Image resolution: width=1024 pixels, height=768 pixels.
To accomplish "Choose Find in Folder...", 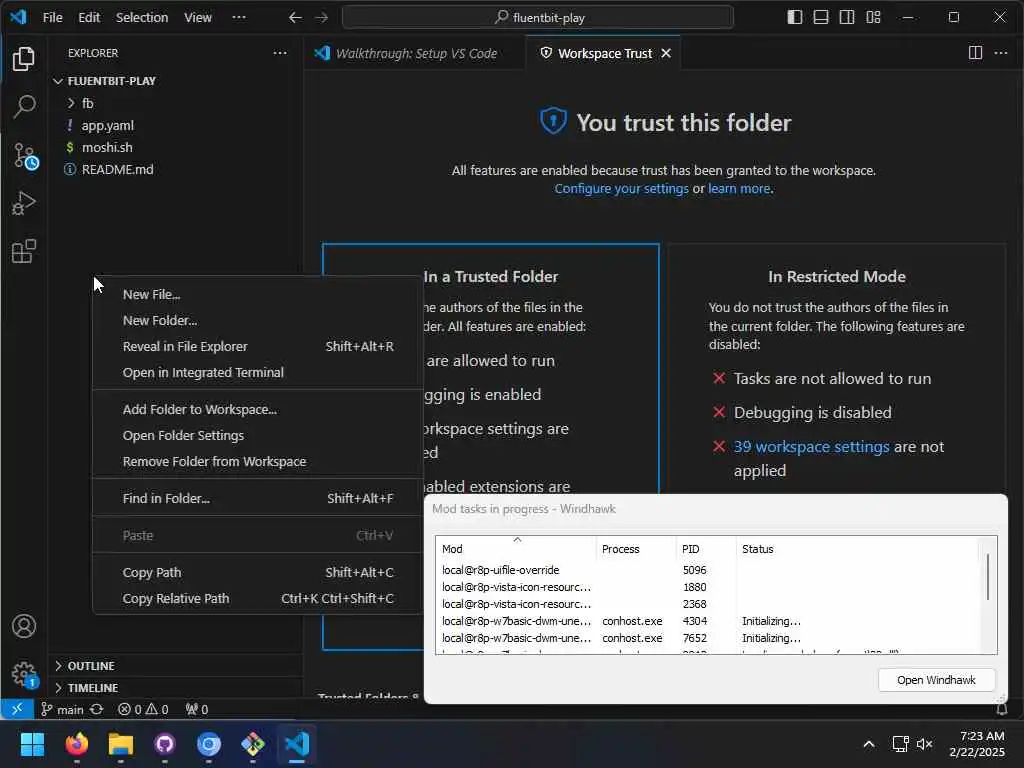I will click(x=257, y=498).
